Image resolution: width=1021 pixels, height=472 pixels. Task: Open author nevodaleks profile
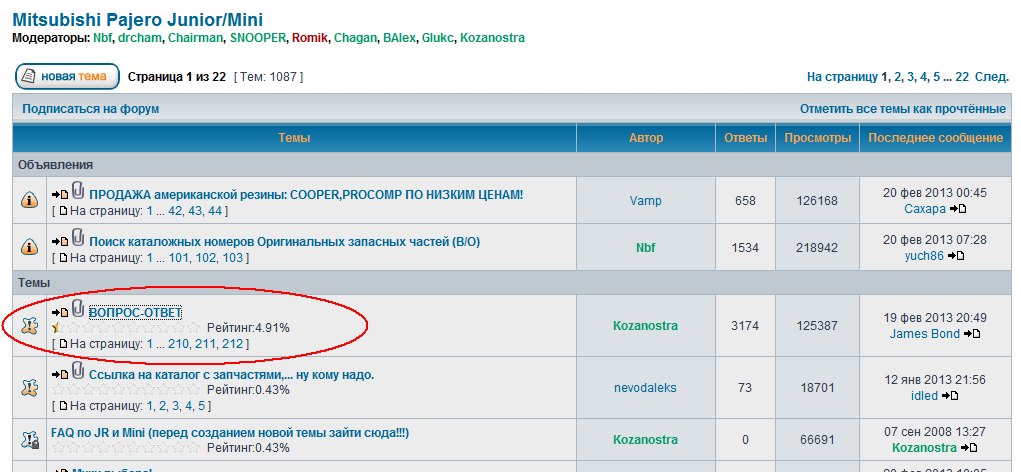click(645, 388)
